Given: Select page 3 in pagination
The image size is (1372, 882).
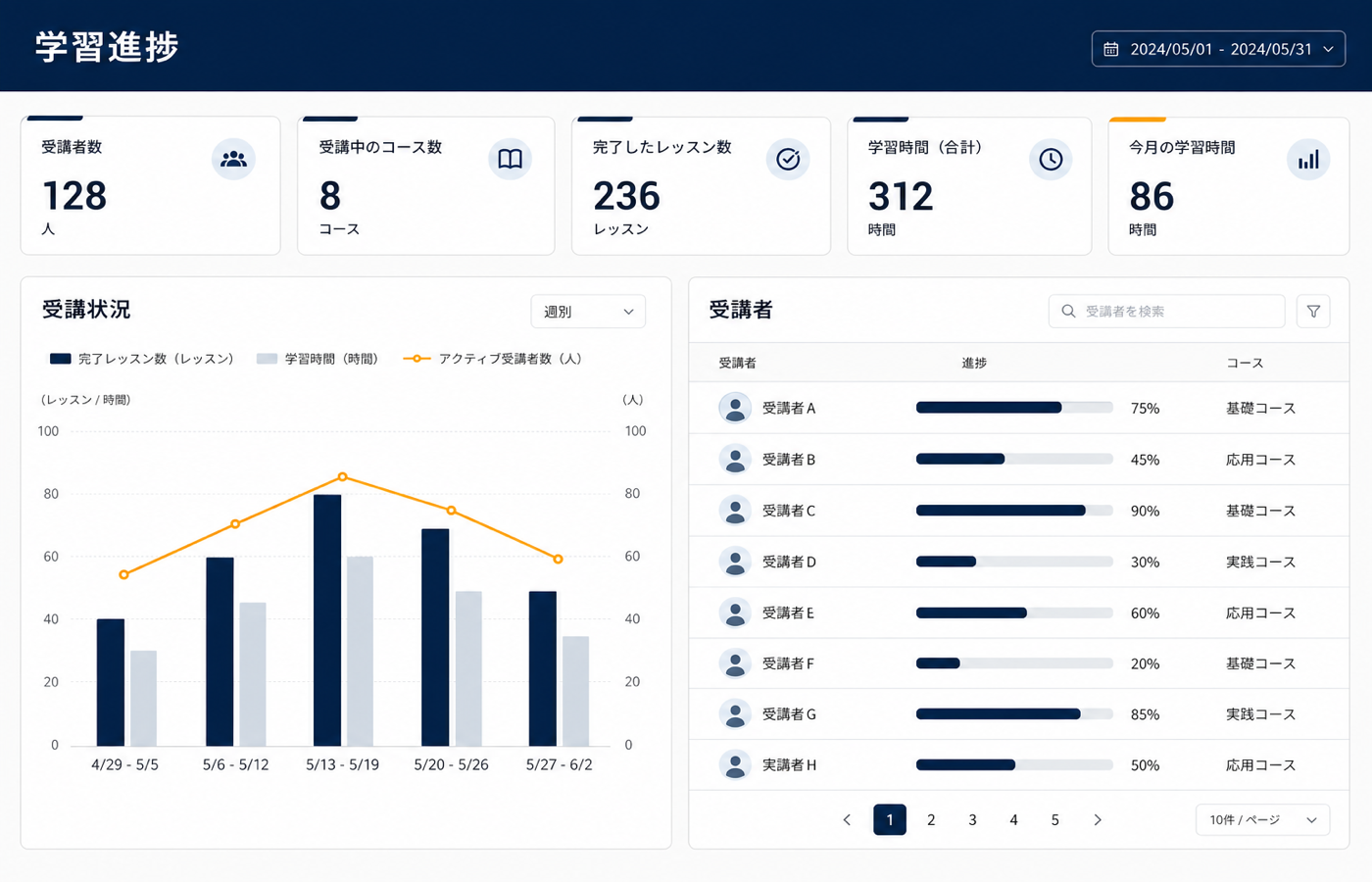Looking at the screenshot, I should (x=972, y=819).
